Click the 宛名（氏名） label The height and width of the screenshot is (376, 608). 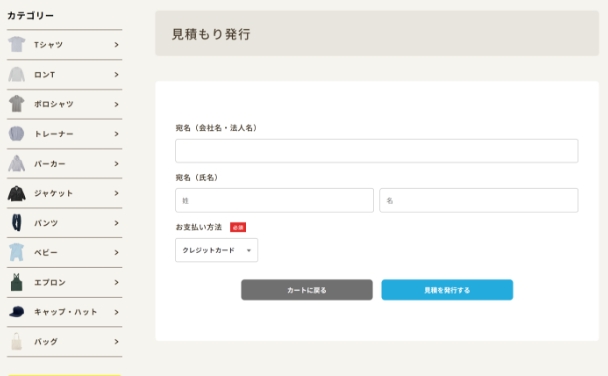pyautogui.click(x=197, y=178)
